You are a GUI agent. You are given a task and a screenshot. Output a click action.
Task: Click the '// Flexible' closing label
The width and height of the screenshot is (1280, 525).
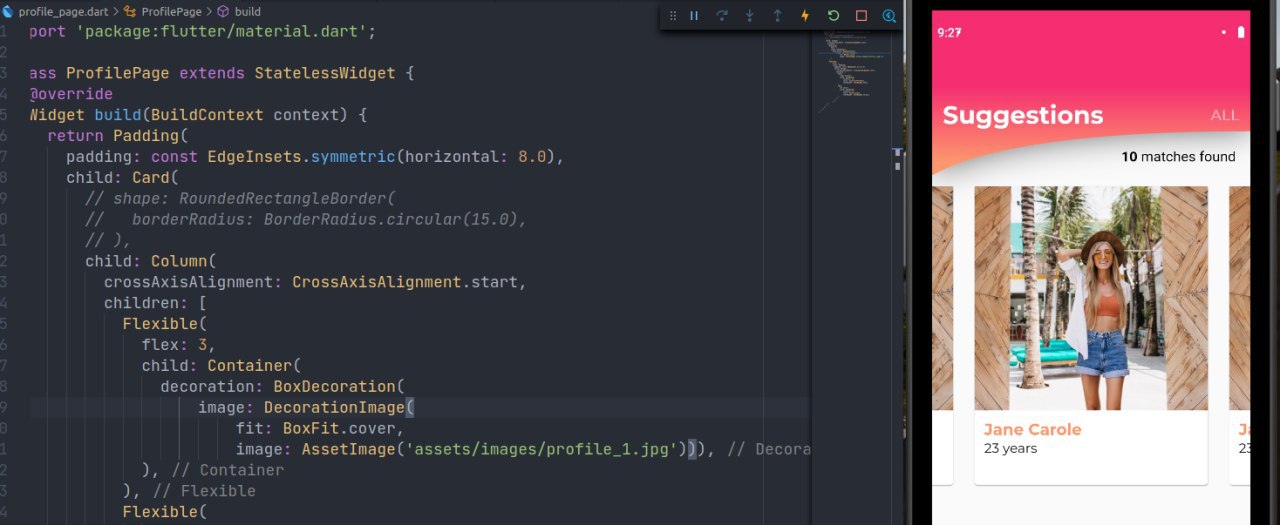tap(203, 492)
